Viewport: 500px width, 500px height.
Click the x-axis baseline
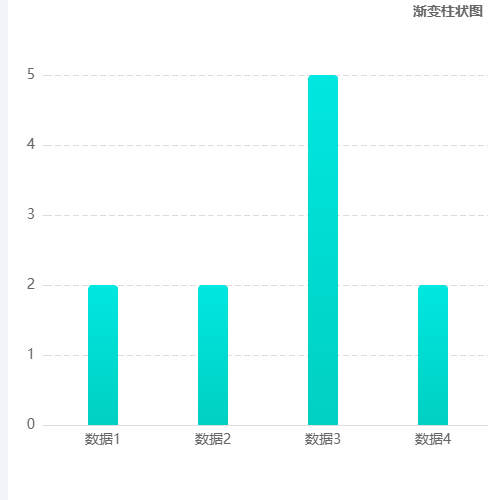pos(265,425)
